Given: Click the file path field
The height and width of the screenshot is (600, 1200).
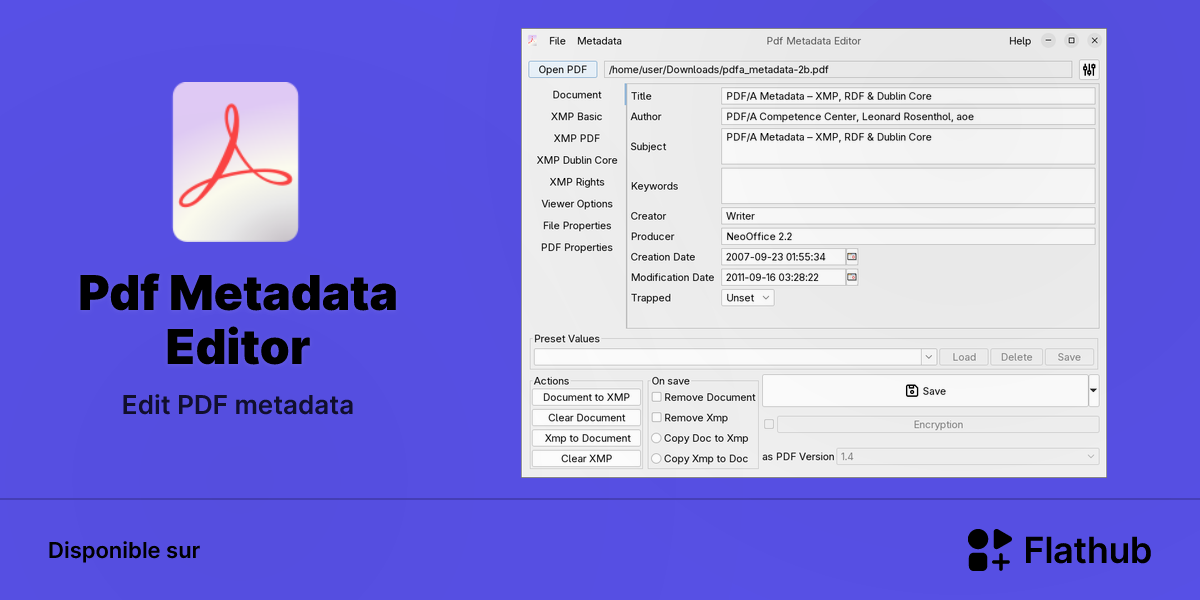Looking at the screenshot, I should 839,69.
